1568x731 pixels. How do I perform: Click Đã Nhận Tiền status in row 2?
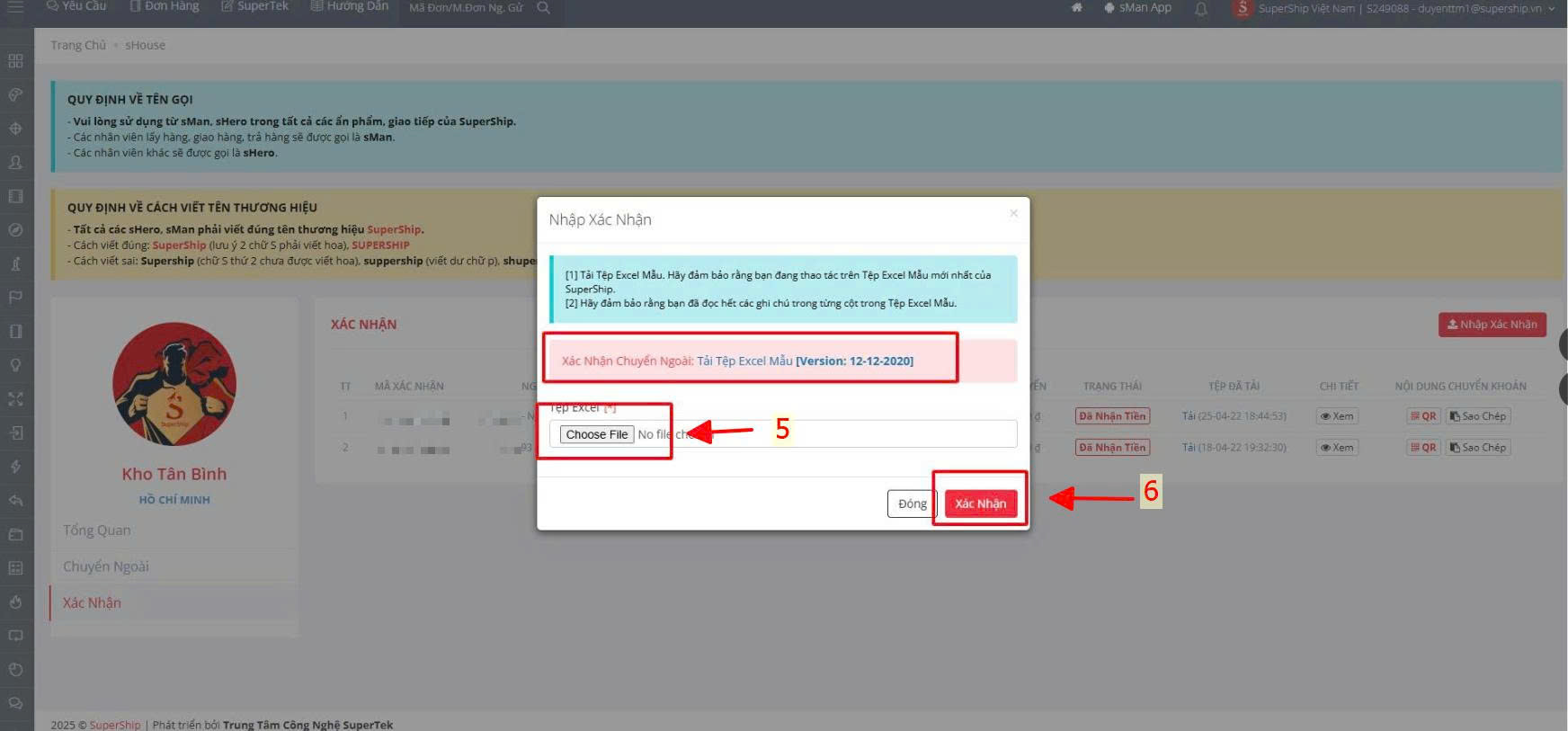[1112, 448]
